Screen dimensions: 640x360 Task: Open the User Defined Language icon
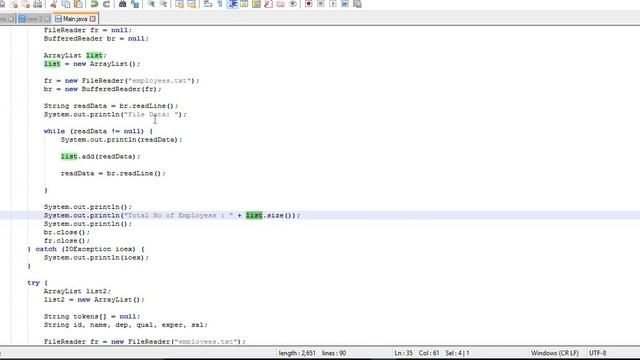coord(244,4)
